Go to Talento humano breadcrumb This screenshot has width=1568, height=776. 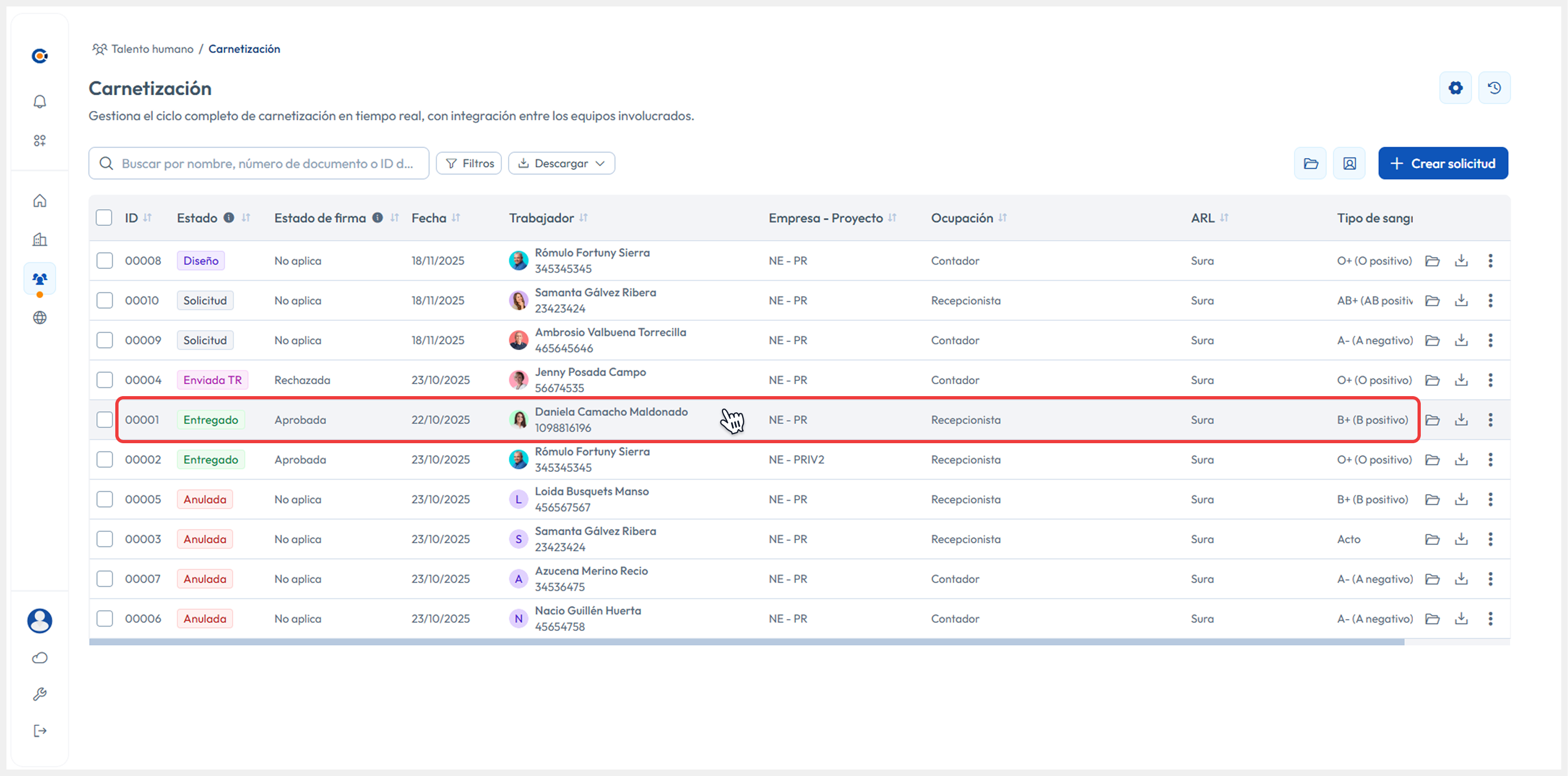[152, 49]
